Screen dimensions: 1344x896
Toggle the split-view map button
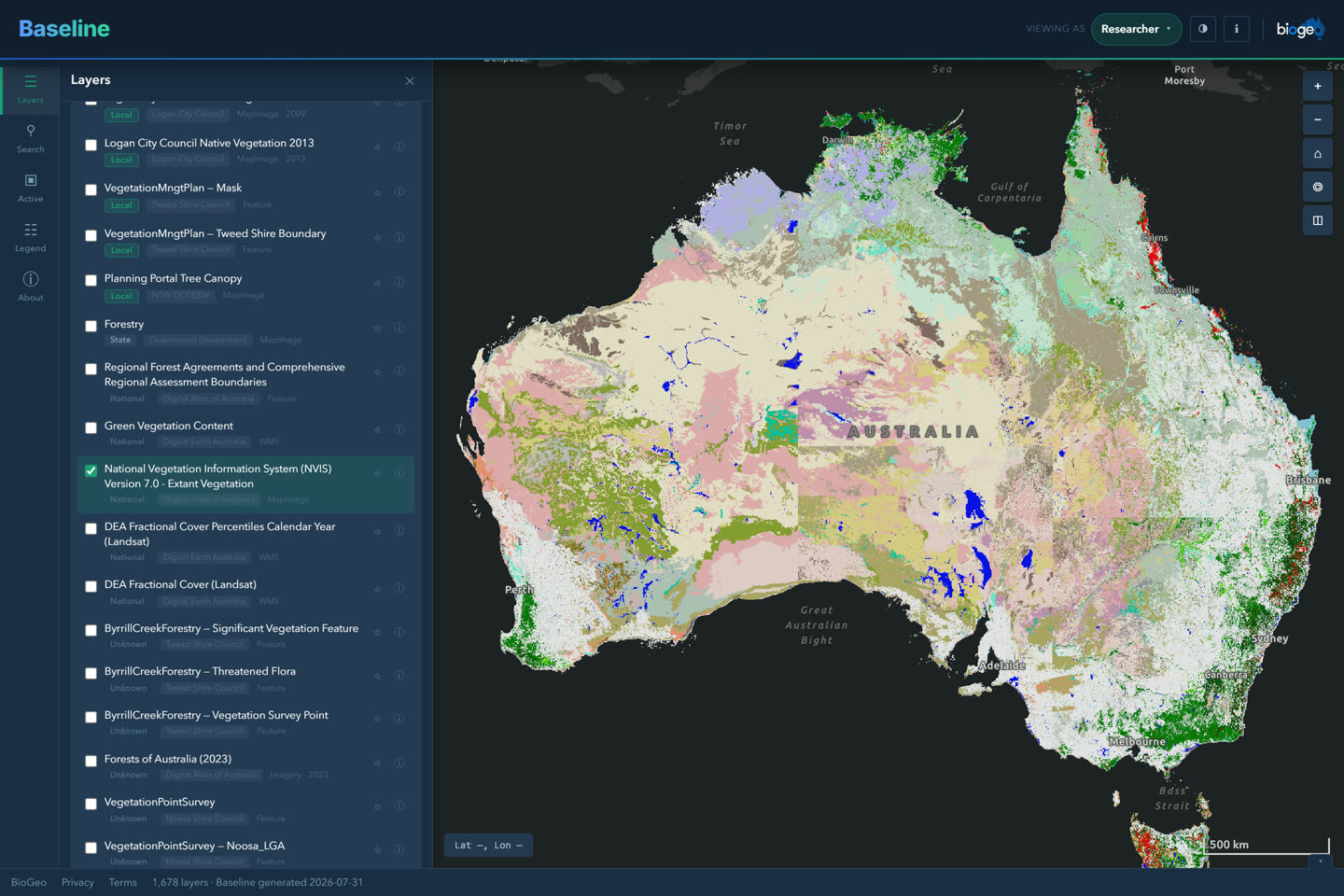tap(1317, 220)
